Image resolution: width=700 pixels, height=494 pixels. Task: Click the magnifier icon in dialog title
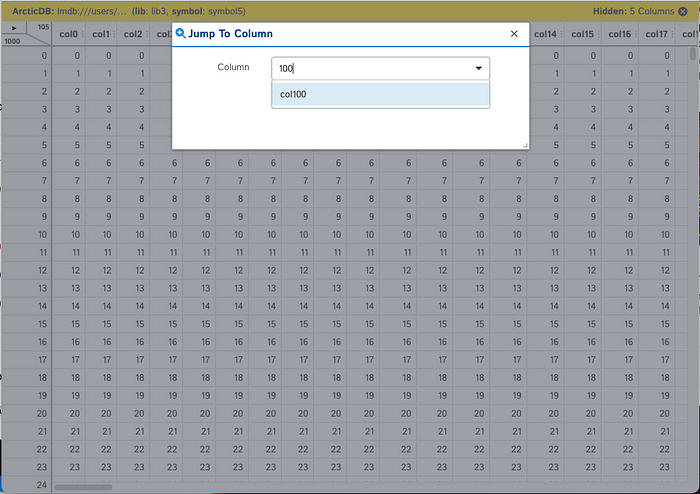181,34
